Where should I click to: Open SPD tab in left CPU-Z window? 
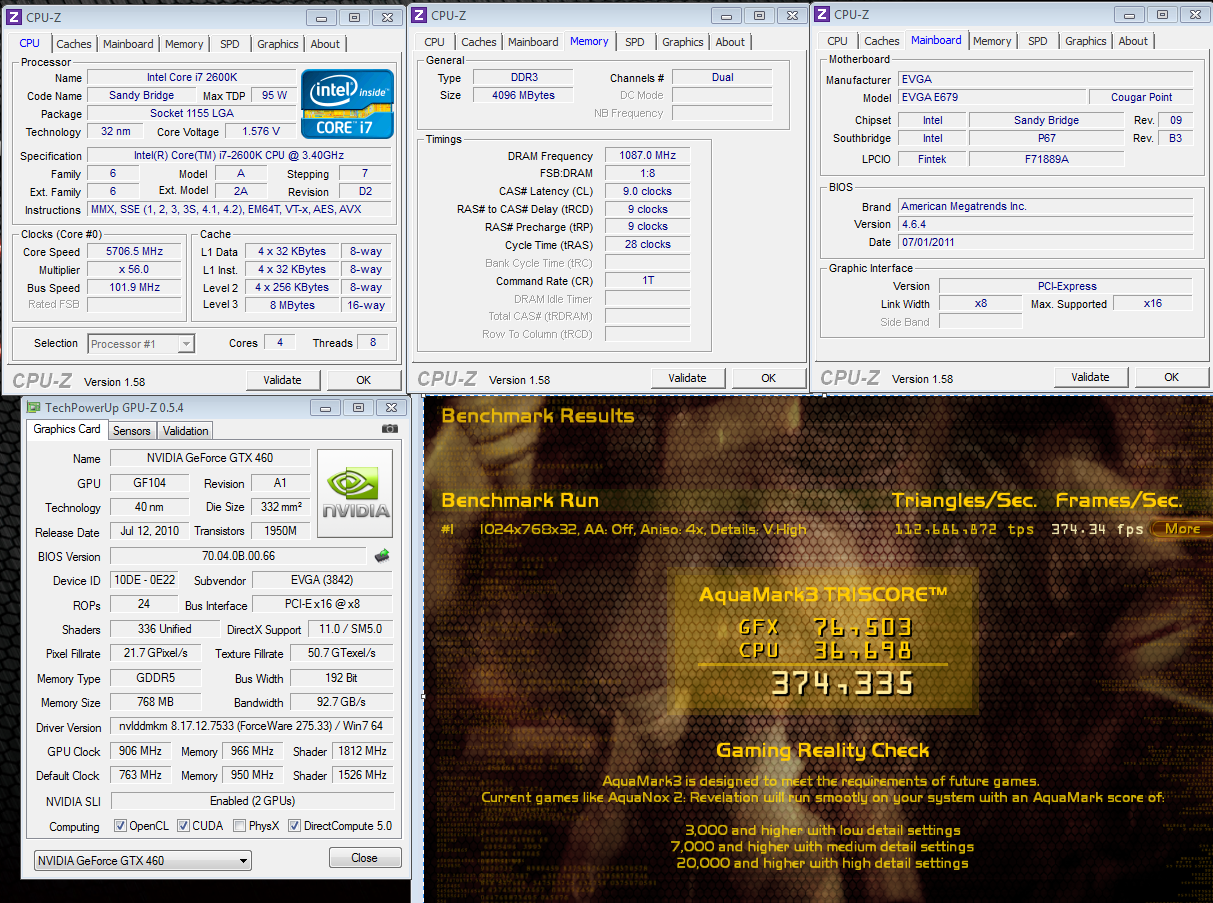[x=230, y=44]
